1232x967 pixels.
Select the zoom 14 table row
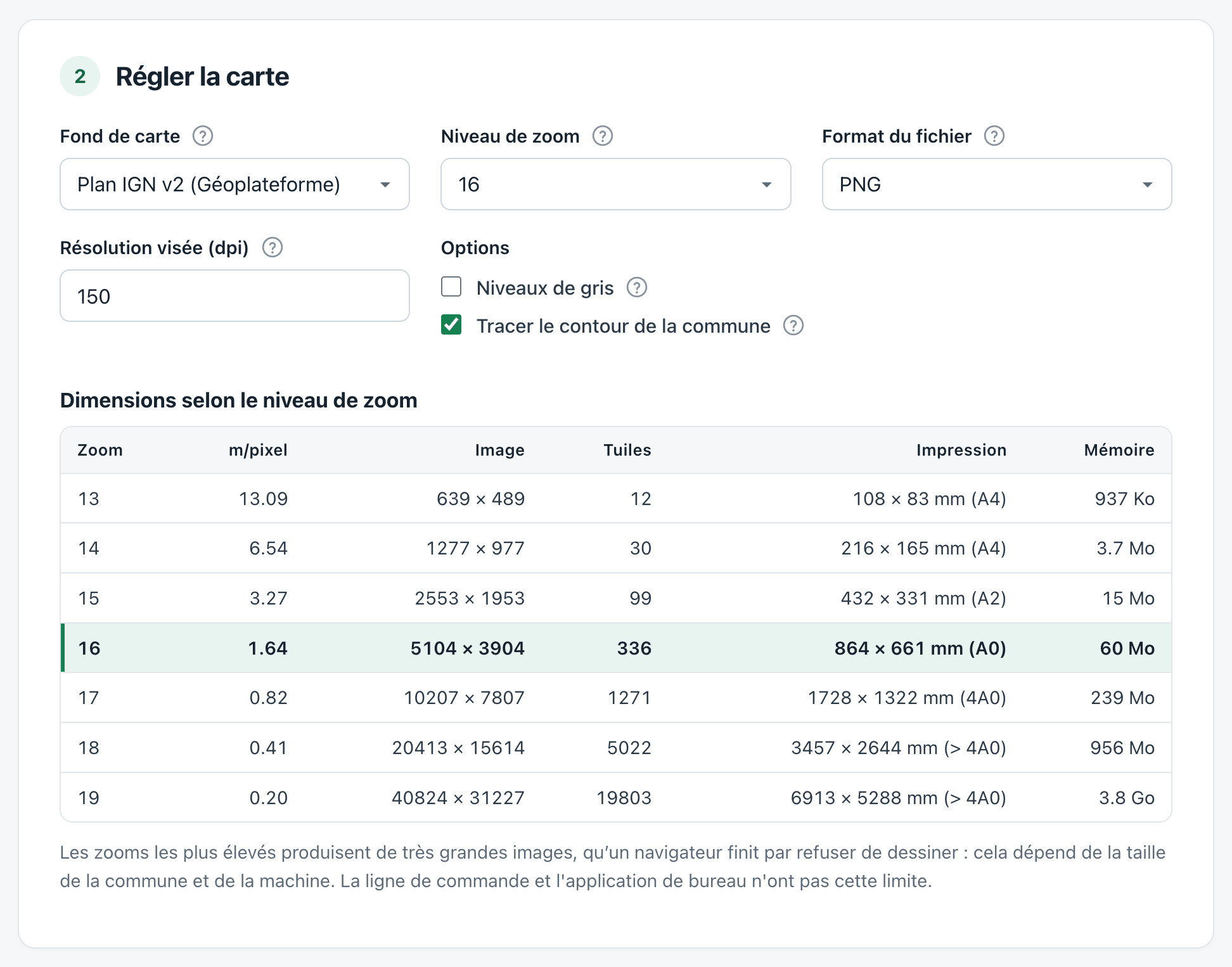616,548
